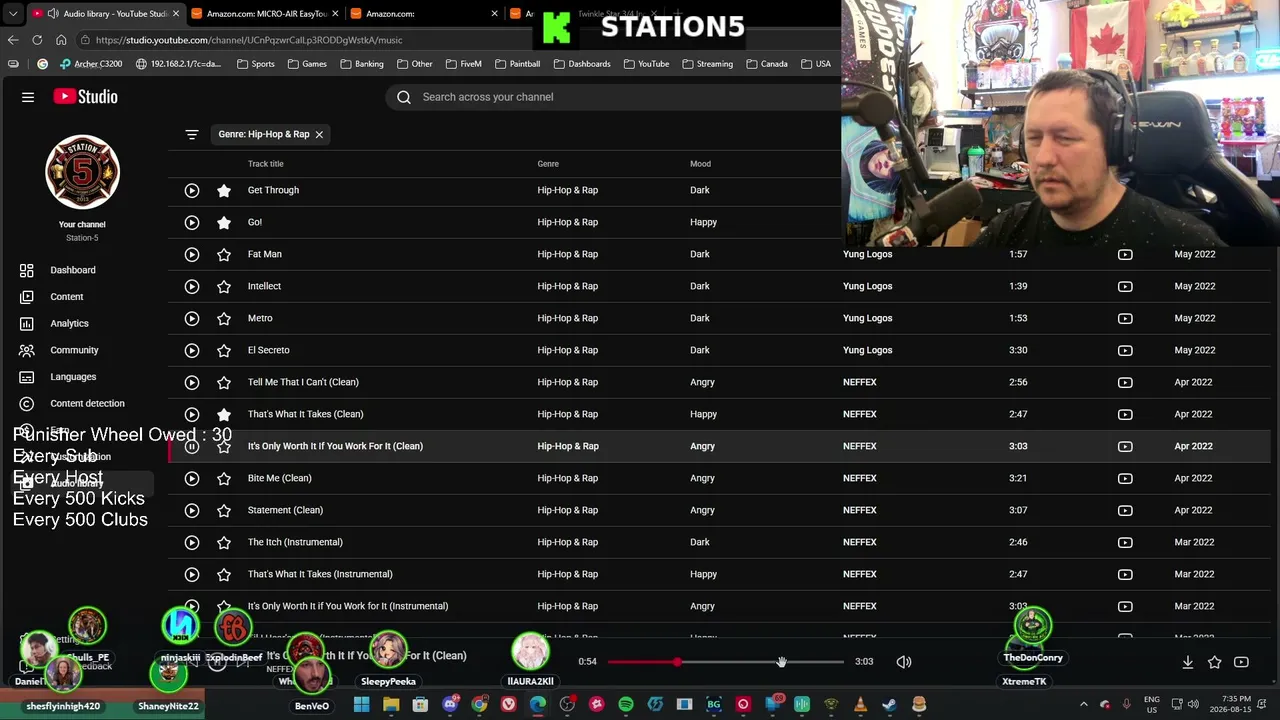Viewport: 1280px width, 720px height.
Task: Play the track Intellect
Action: (x=192, y=286)
